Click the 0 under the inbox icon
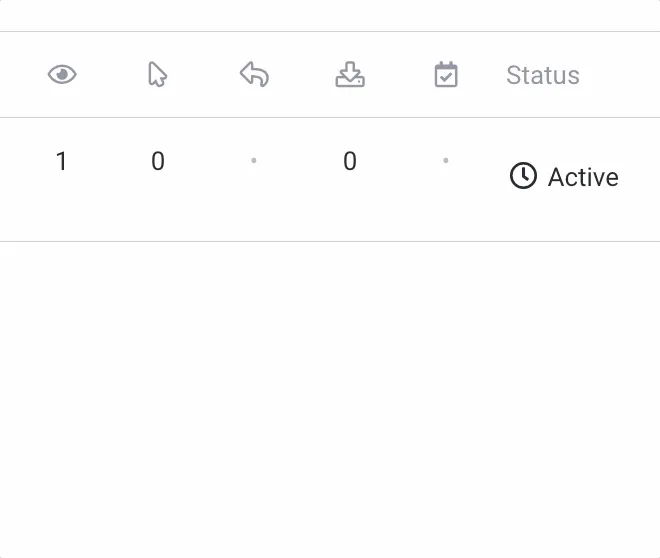 point(350,161)
